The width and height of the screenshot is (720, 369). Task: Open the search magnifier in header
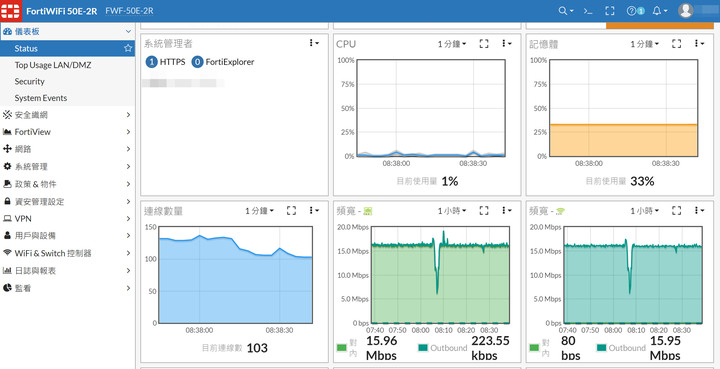(566, 11)
